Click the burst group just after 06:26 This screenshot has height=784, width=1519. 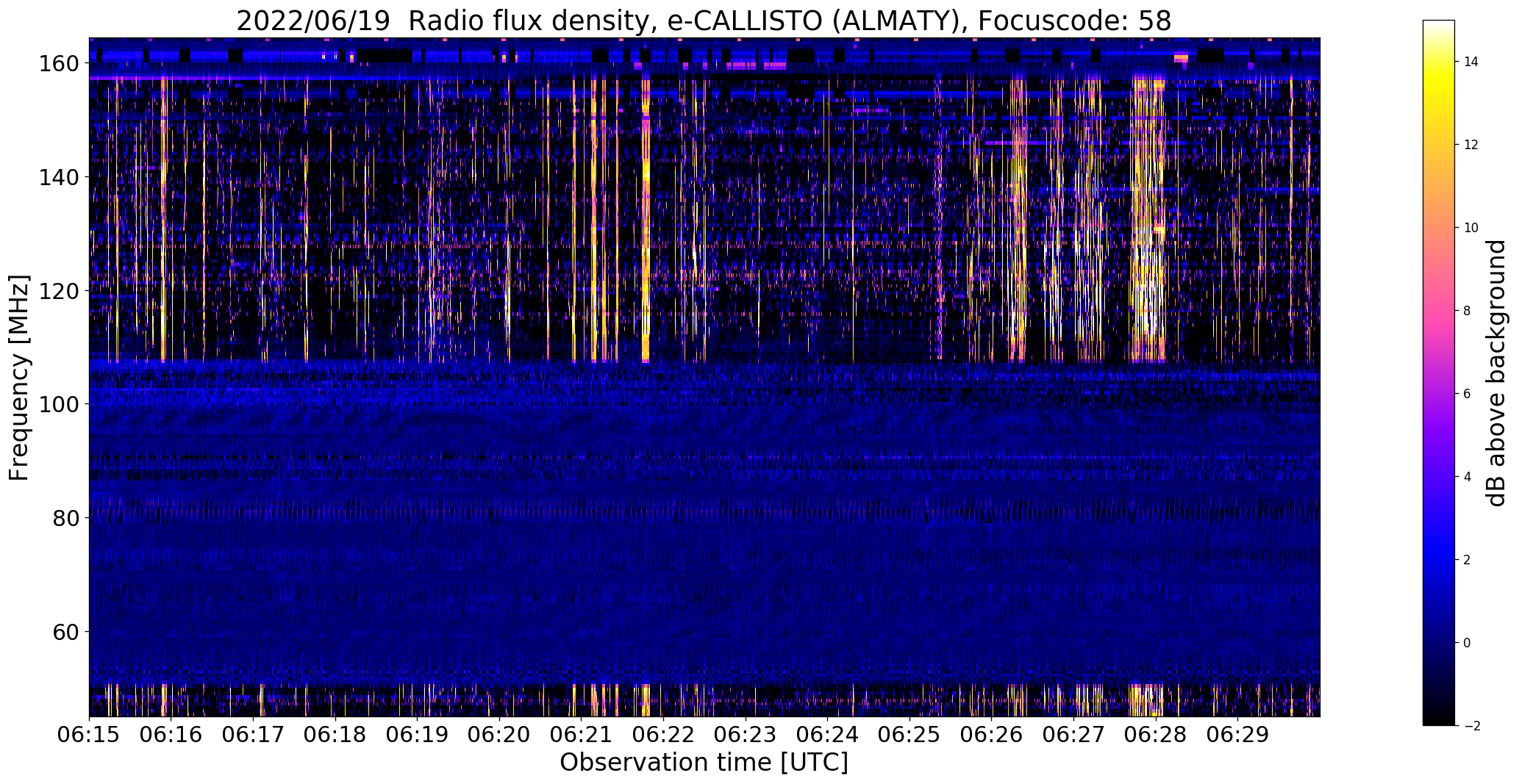[1018, 218]
